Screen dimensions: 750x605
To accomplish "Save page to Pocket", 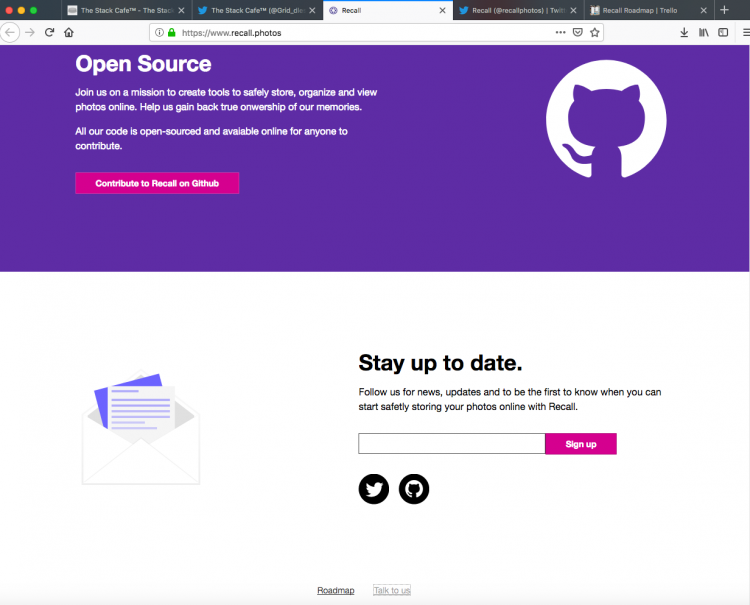I will [577, 33].
